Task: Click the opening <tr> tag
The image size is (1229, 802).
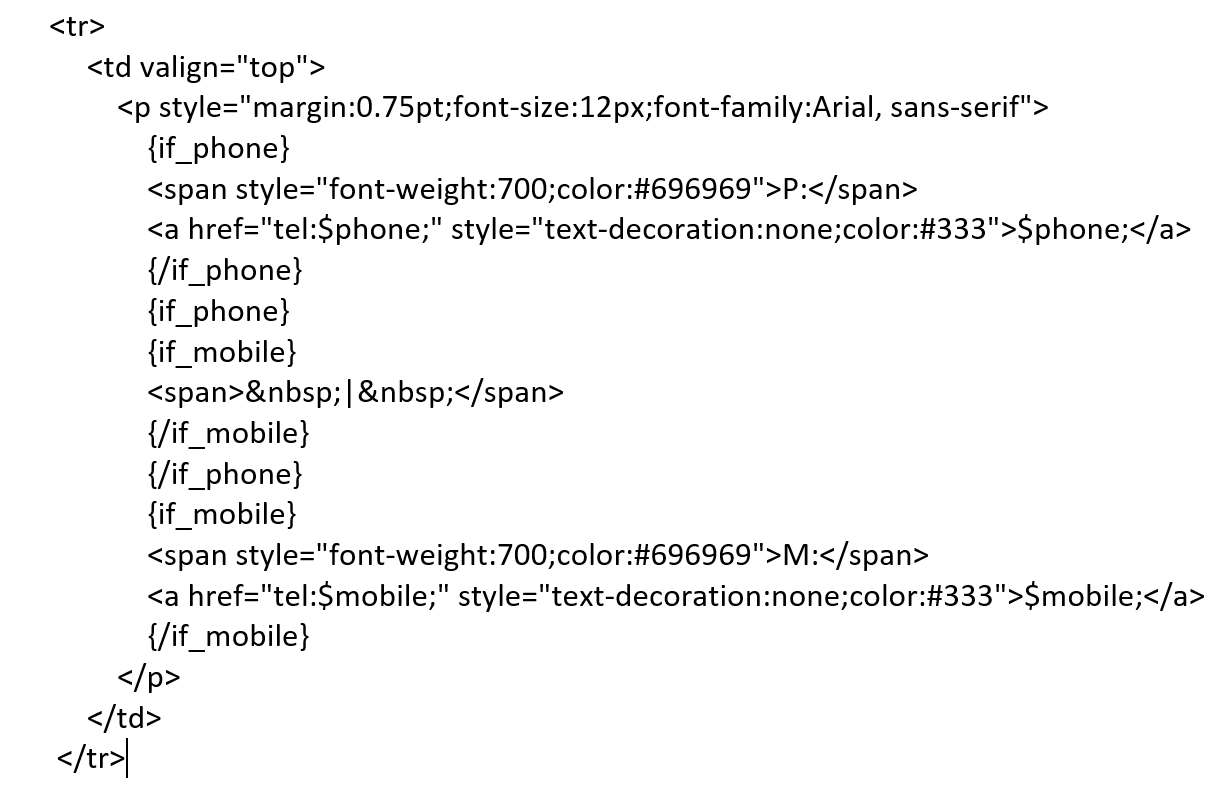Action: pyautogui.click(x=77, y=26)
